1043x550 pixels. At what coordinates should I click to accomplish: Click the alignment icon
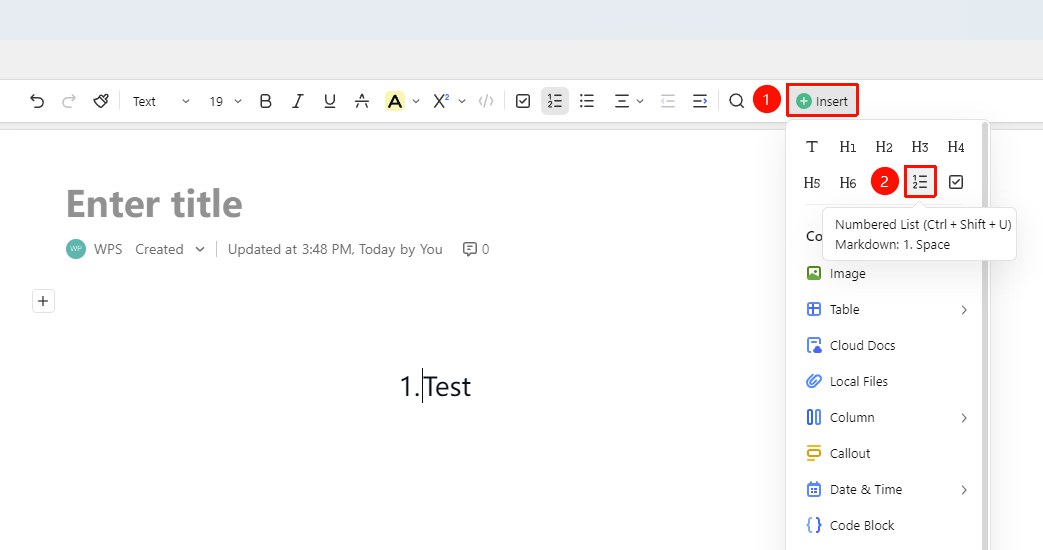(621, 101)
